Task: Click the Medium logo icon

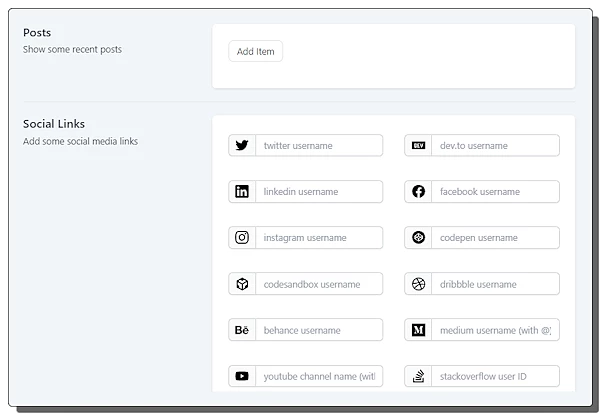Action: click(418, 330)
